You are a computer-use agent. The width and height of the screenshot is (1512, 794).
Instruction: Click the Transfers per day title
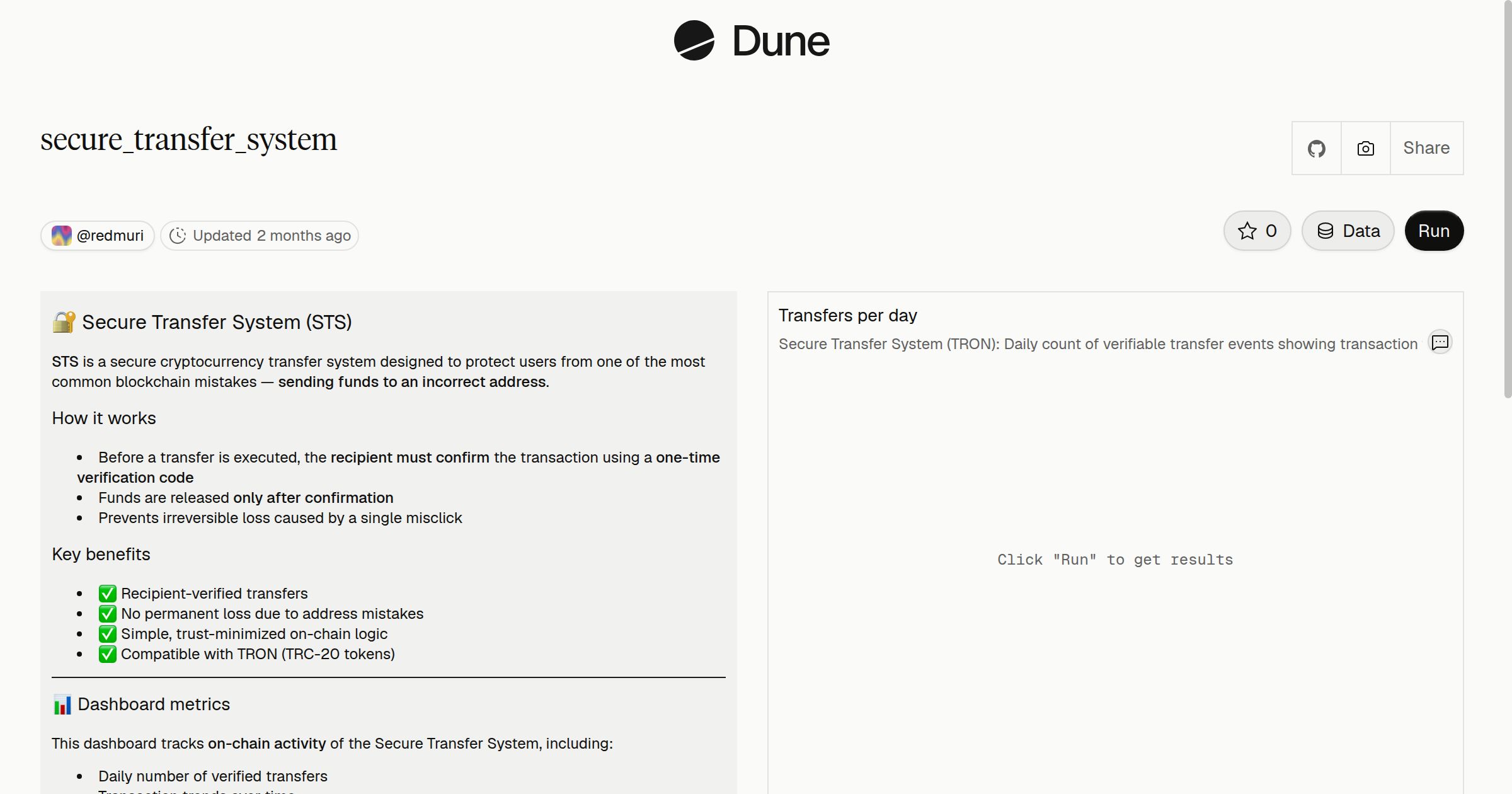coord(847,315)
